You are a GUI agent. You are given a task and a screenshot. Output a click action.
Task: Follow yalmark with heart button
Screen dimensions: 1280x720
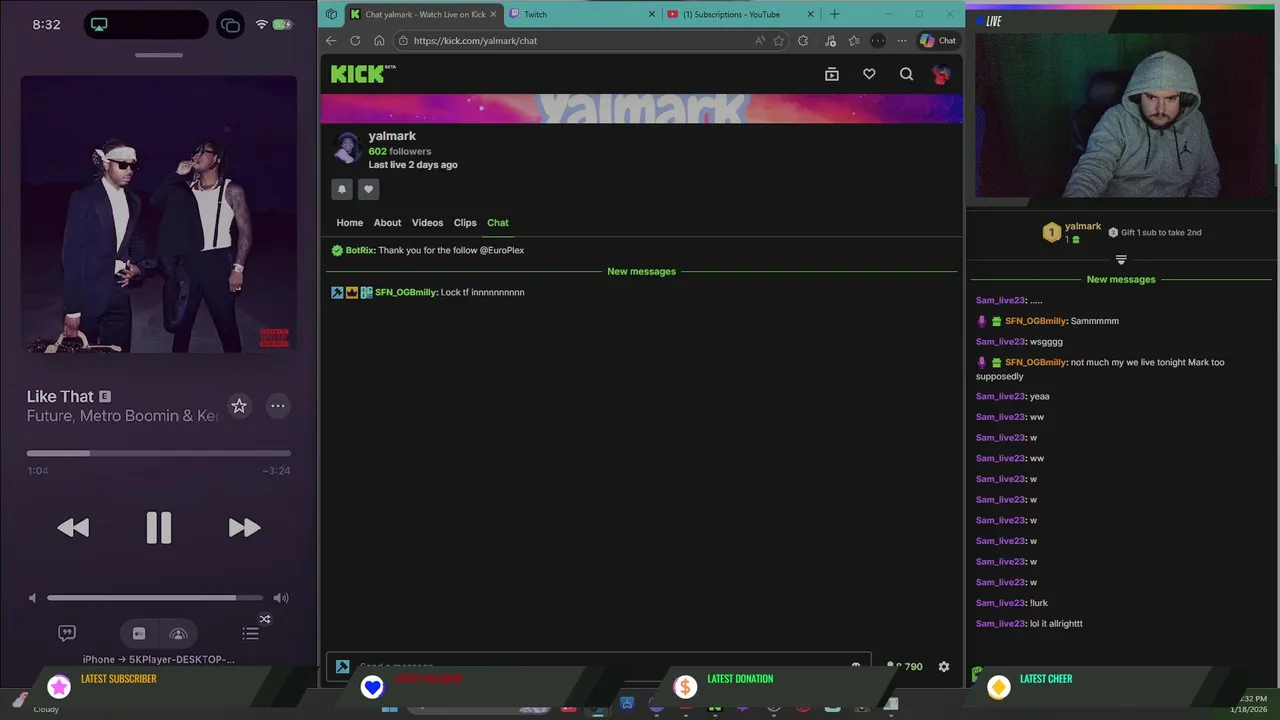click(x=369, y=189)
